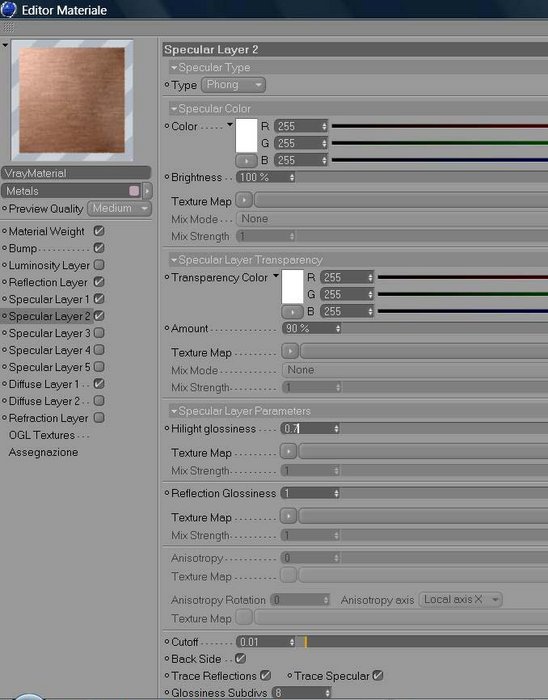Click Specular Color Texture Map field
Screen dimensions: 548x700
(401, 200)
